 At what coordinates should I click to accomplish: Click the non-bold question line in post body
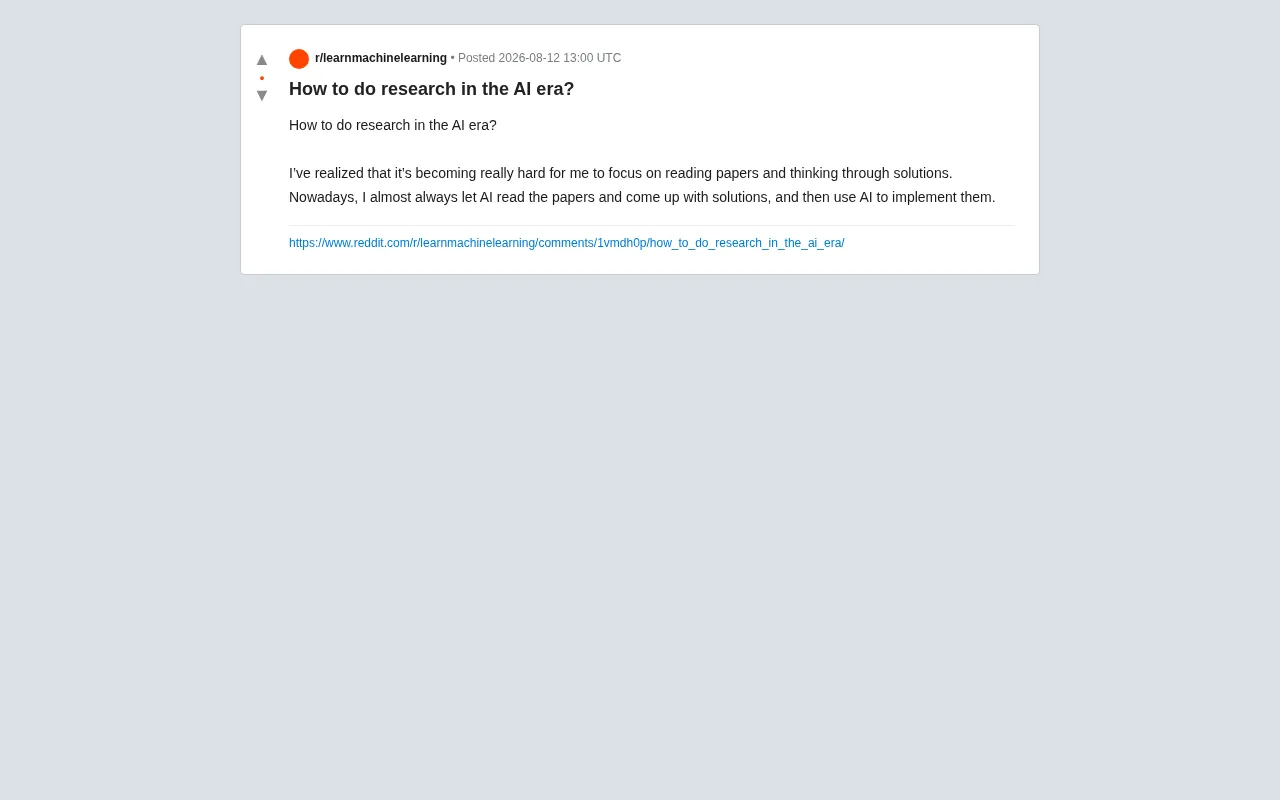393,125
